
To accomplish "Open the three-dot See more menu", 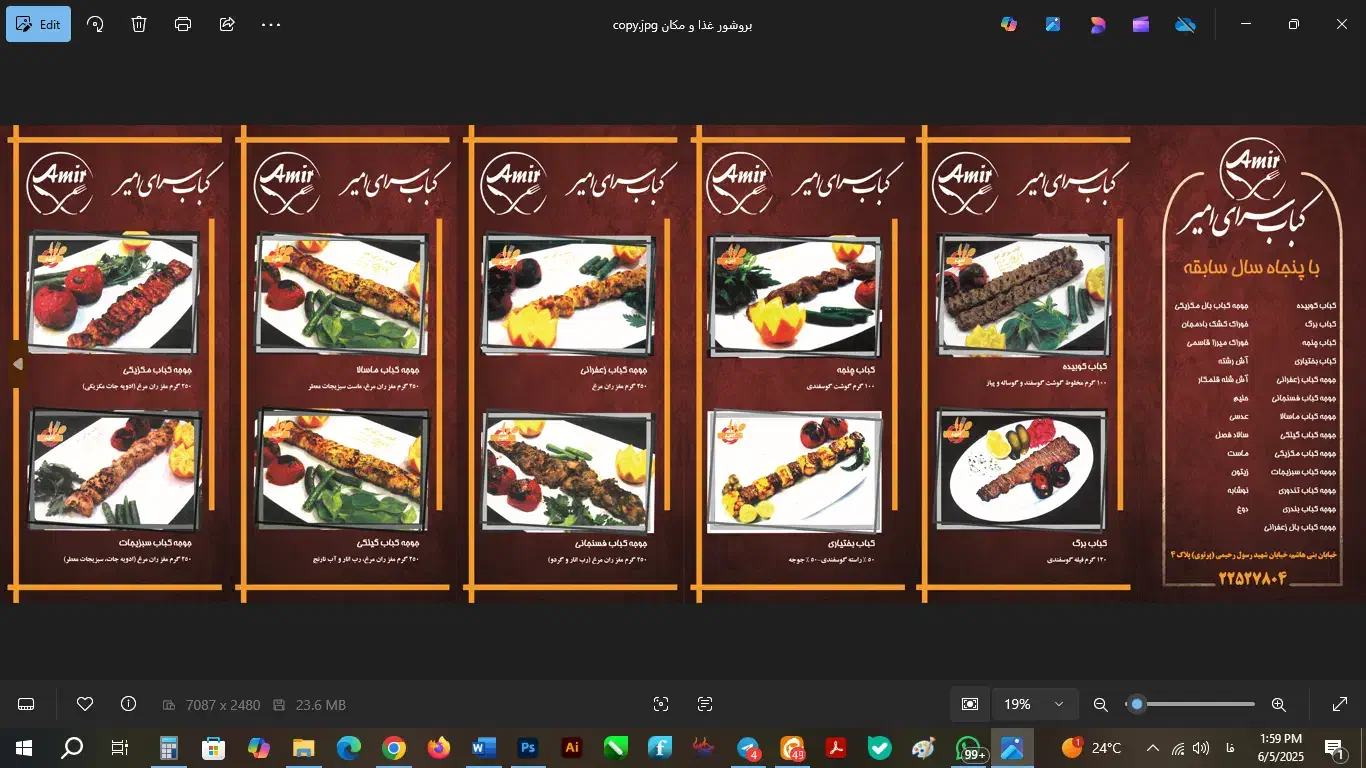I will pyautogui.click(x=271, y=24).
